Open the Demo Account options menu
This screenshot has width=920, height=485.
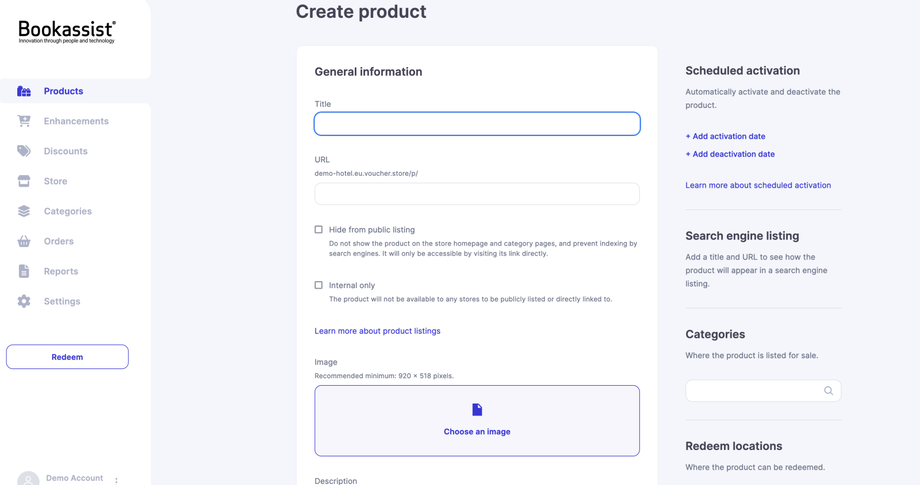click(x=116, y=480)
